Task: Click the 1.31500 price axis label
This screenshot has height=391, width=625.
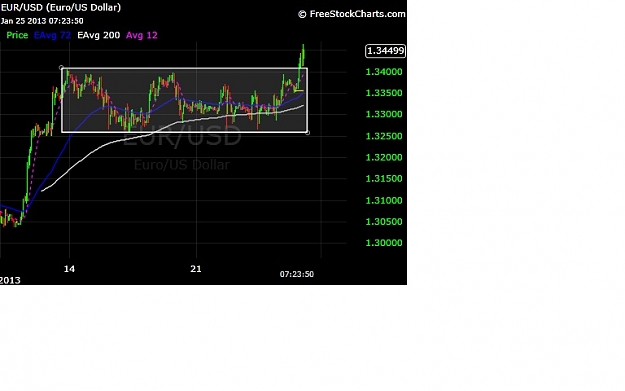Action: [x=384, y=179]
